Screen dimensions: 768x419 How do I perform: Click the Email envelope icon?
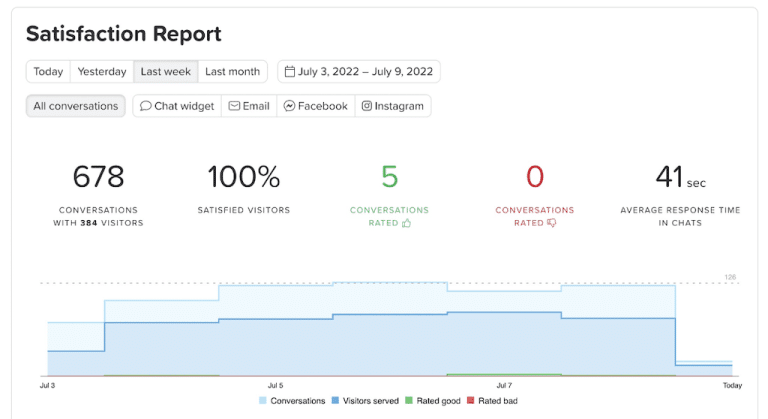click(234, 106)
